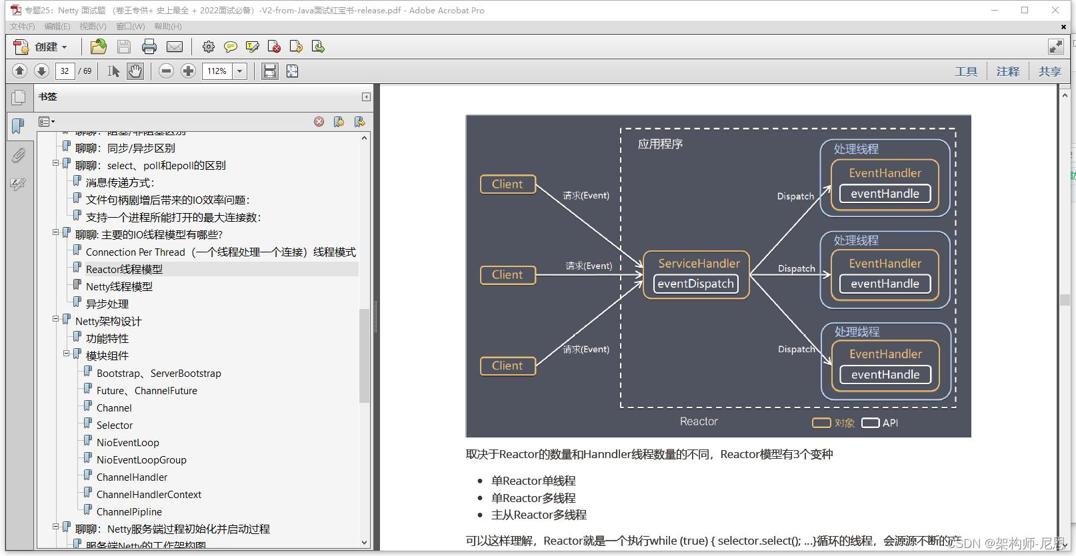Select the Future、ChannelFuture bookmark

(x=146, y=391)
